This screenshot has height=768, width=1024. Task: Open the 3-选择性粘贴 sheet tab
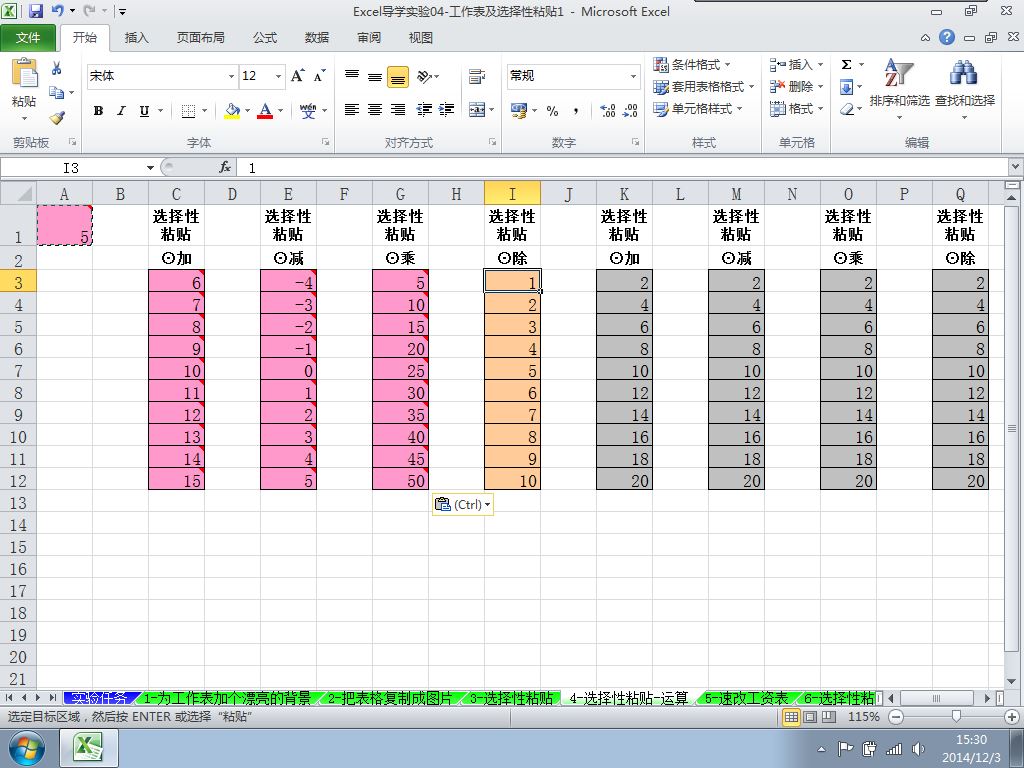tap(511, 699)
